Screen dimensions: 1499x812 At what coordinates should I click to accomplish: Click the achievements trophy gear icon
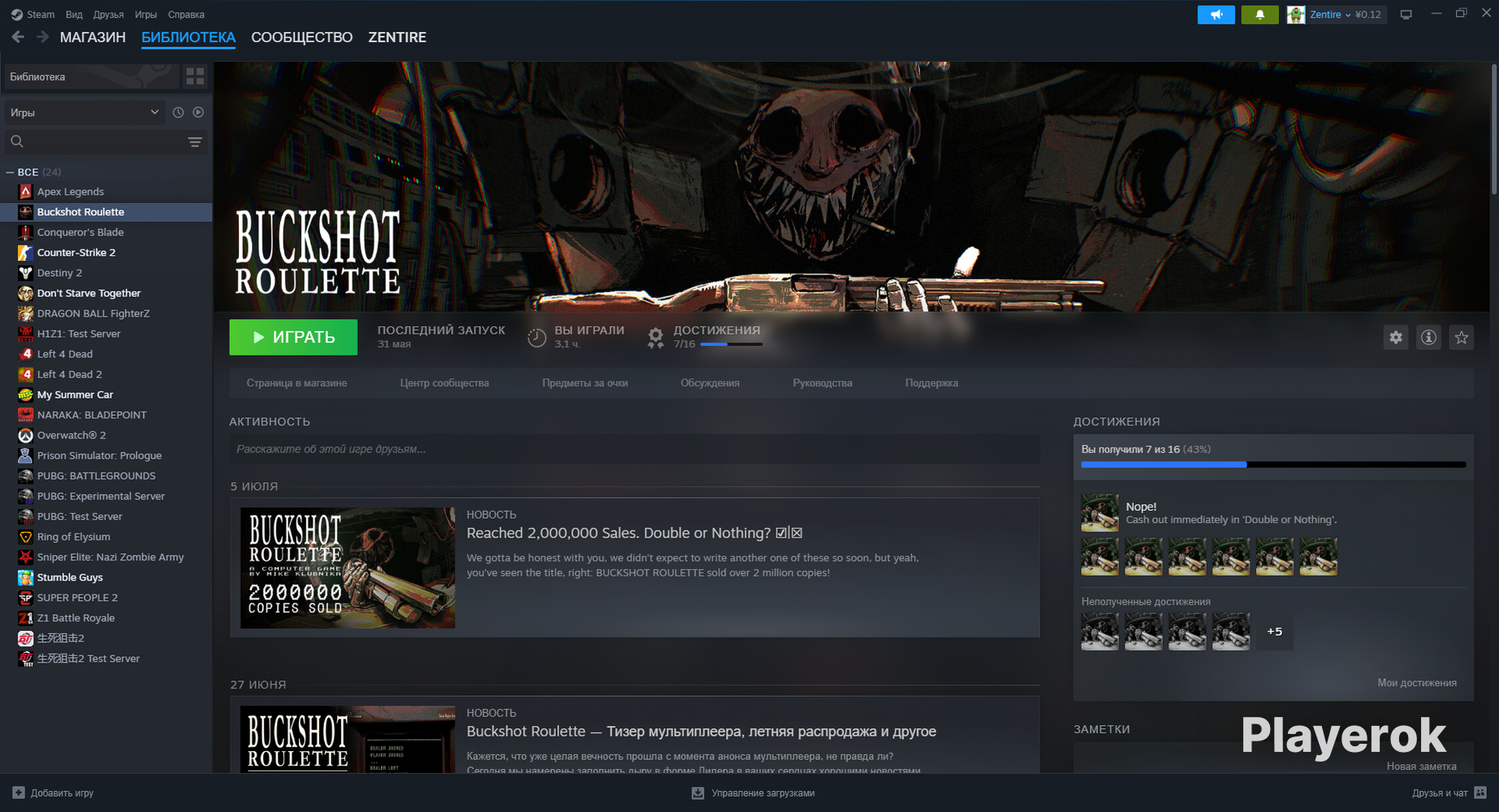tap(655, 337)
